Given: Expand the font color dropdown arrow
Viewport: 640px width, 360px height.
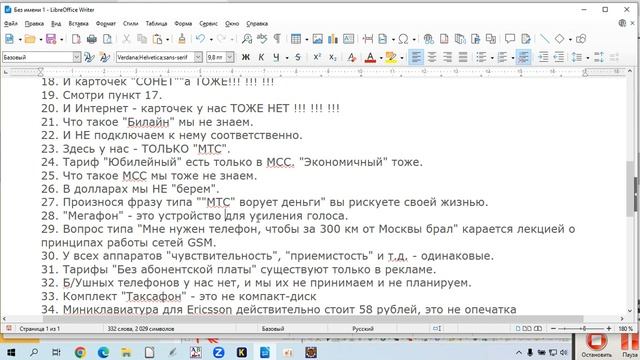Looking at the screenshot, I should pyautogui.click(x=380, y=58).
